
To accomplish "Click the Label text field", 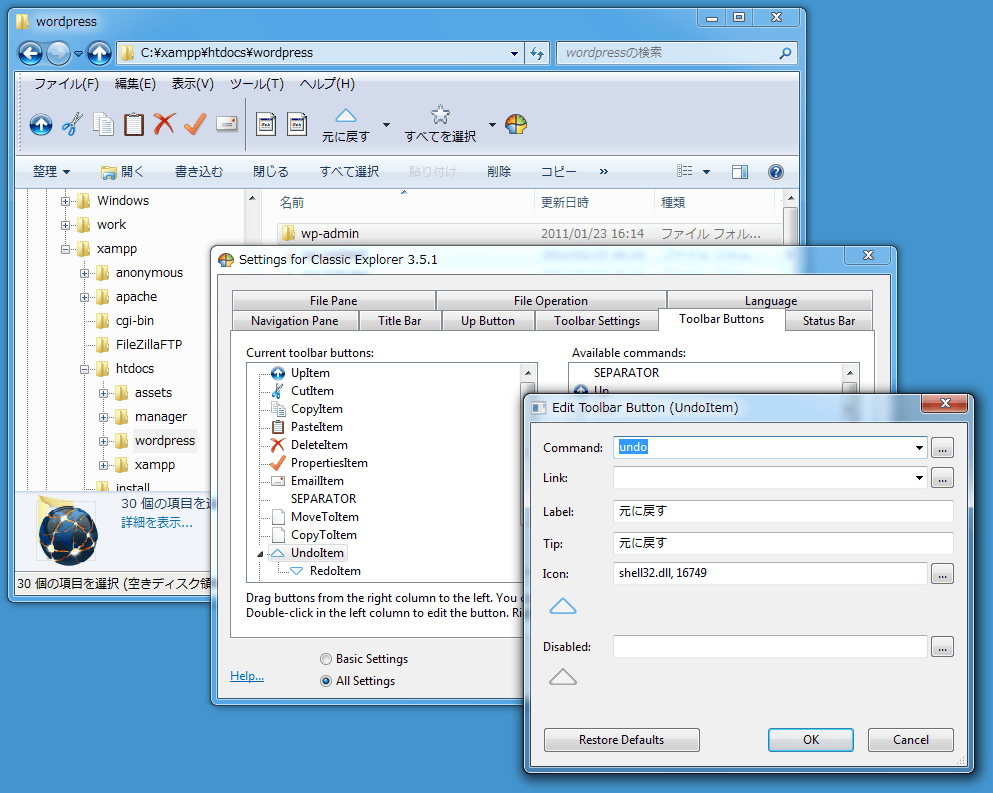I will pyautogui.click(x=783, y=511).
